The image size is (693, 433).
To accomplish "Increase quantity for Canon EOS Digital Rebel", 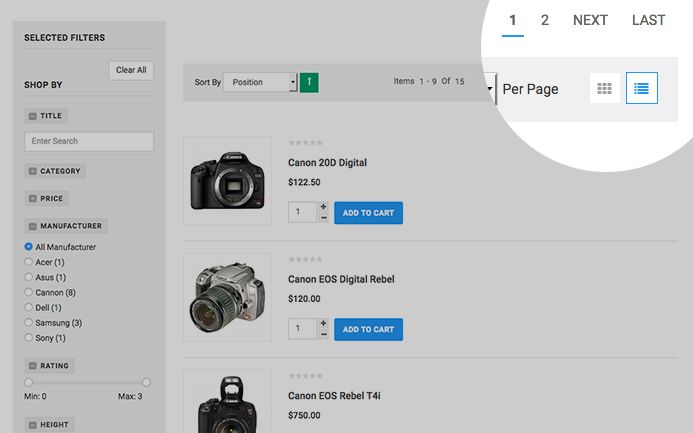I will (x=324, y=323).
